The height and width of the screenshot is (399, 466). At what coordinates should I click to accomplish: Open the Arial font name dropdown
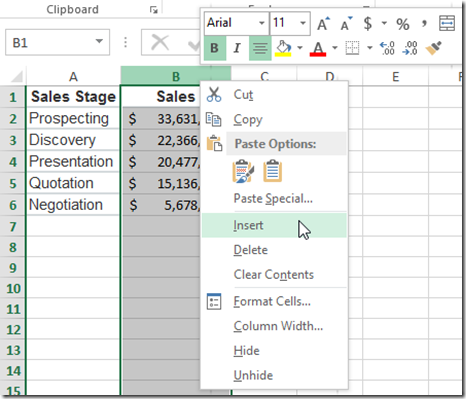[x=262, y=23]
